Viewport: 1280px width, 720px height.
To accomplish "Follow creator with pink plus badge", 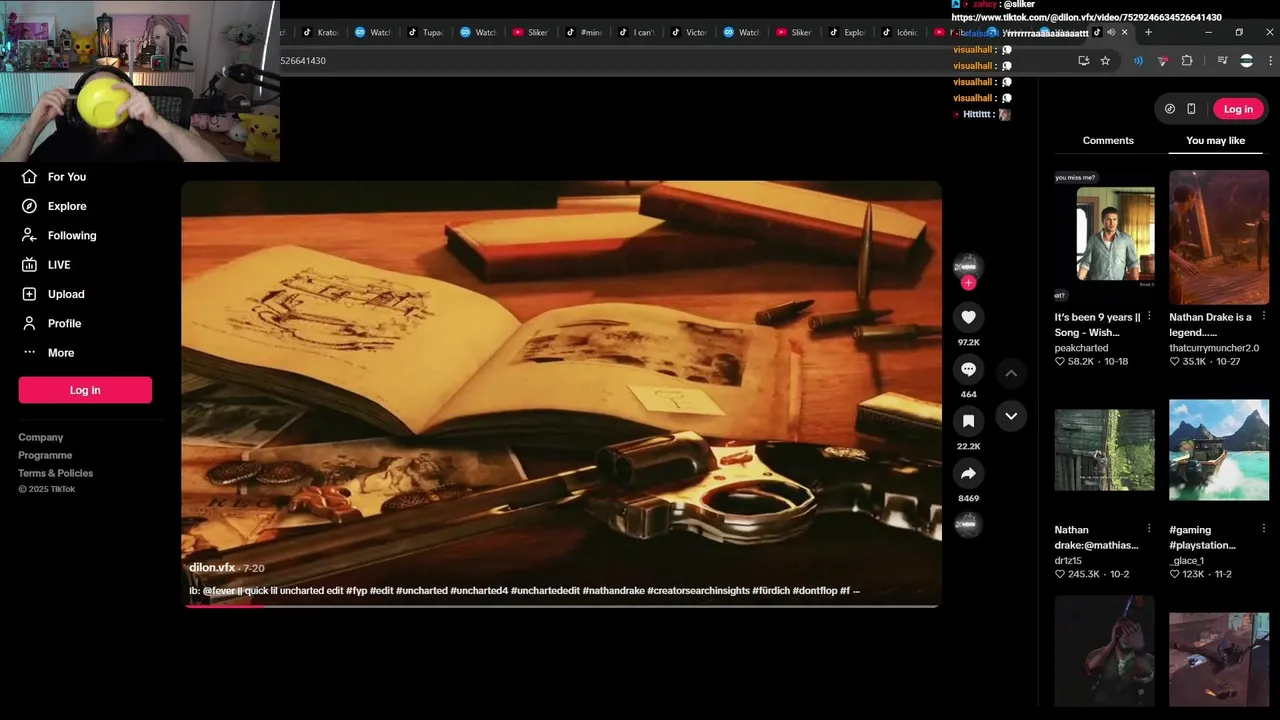I will tap(968, 283).
